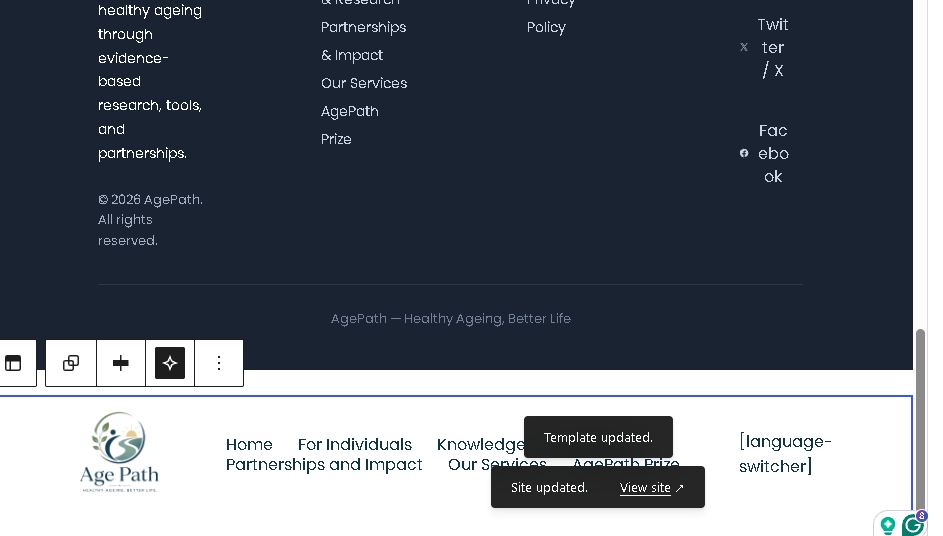Viewport: 943px width, 536px height.
Task: Click the Twitter X social icon
Action: 744,47
